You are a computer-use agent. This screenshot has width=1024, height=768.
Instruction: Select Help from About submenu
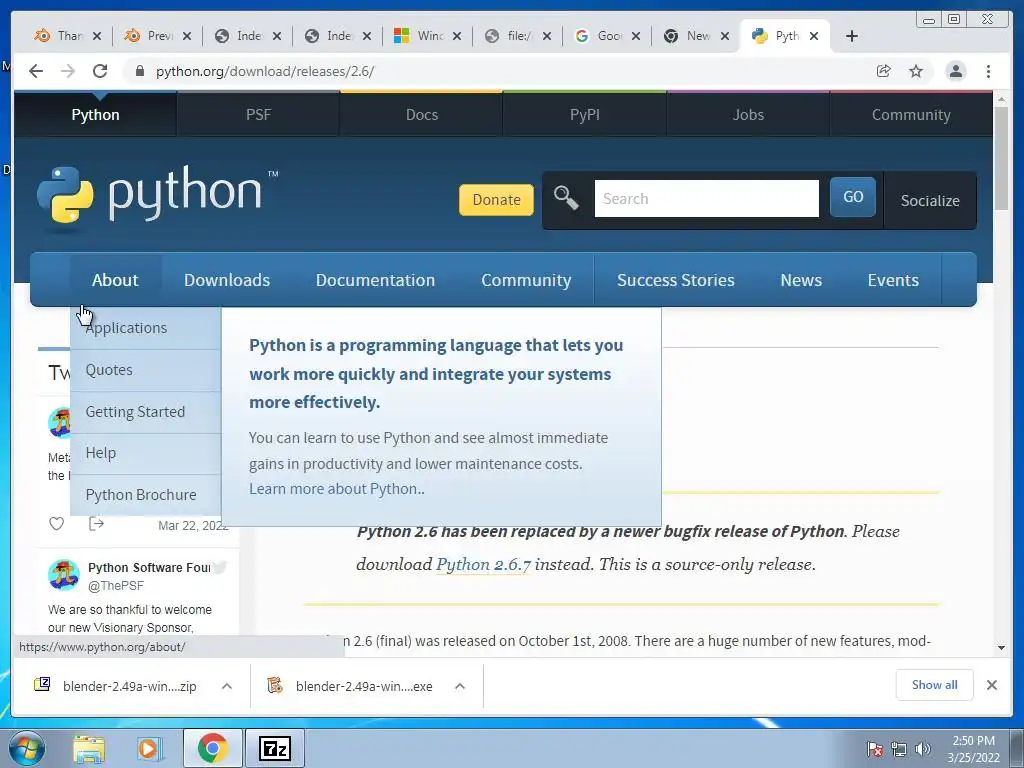(146, 453)
